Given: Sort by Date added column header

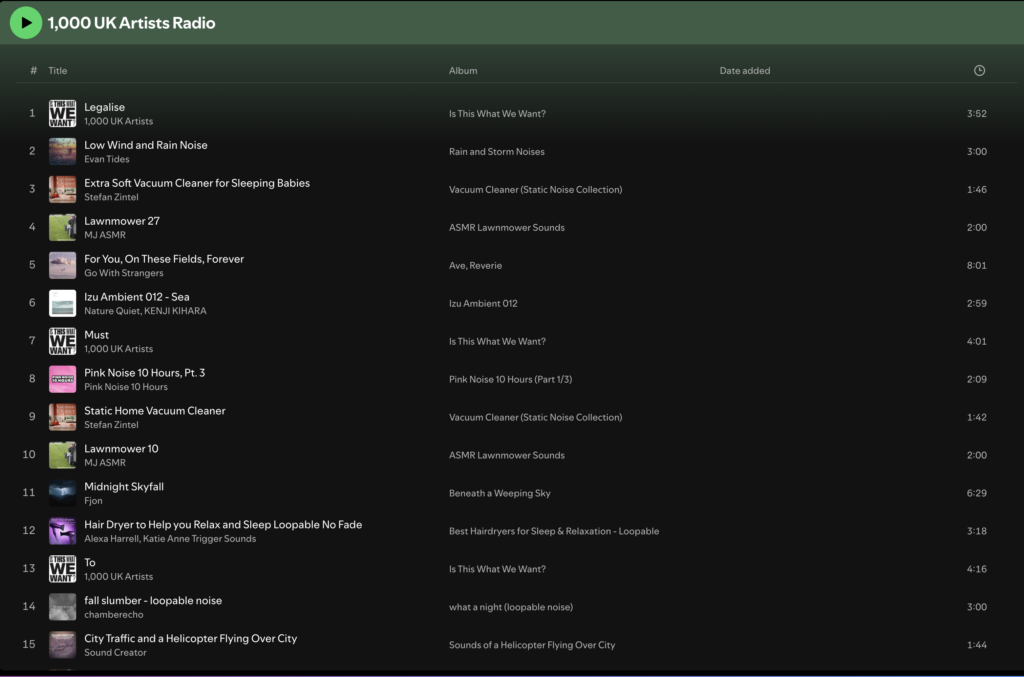Looking at the screenshot, I should (744, 71).
